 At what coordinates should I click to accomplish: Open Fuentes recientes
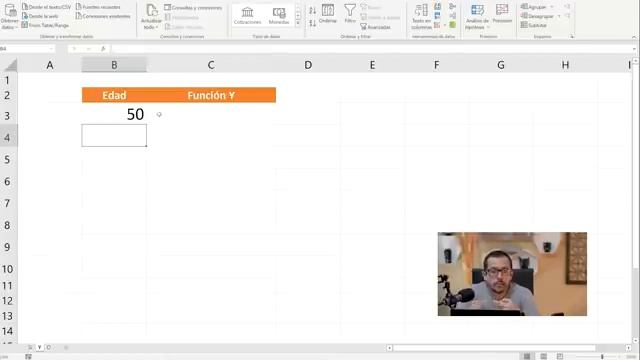98,7
